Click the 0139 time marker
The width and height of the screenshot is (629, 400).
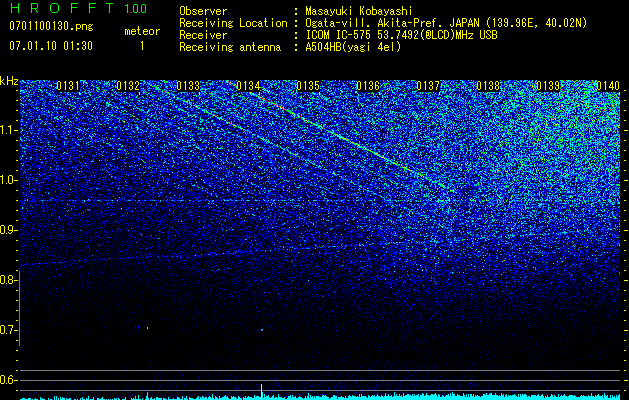[x=548, y=86]
